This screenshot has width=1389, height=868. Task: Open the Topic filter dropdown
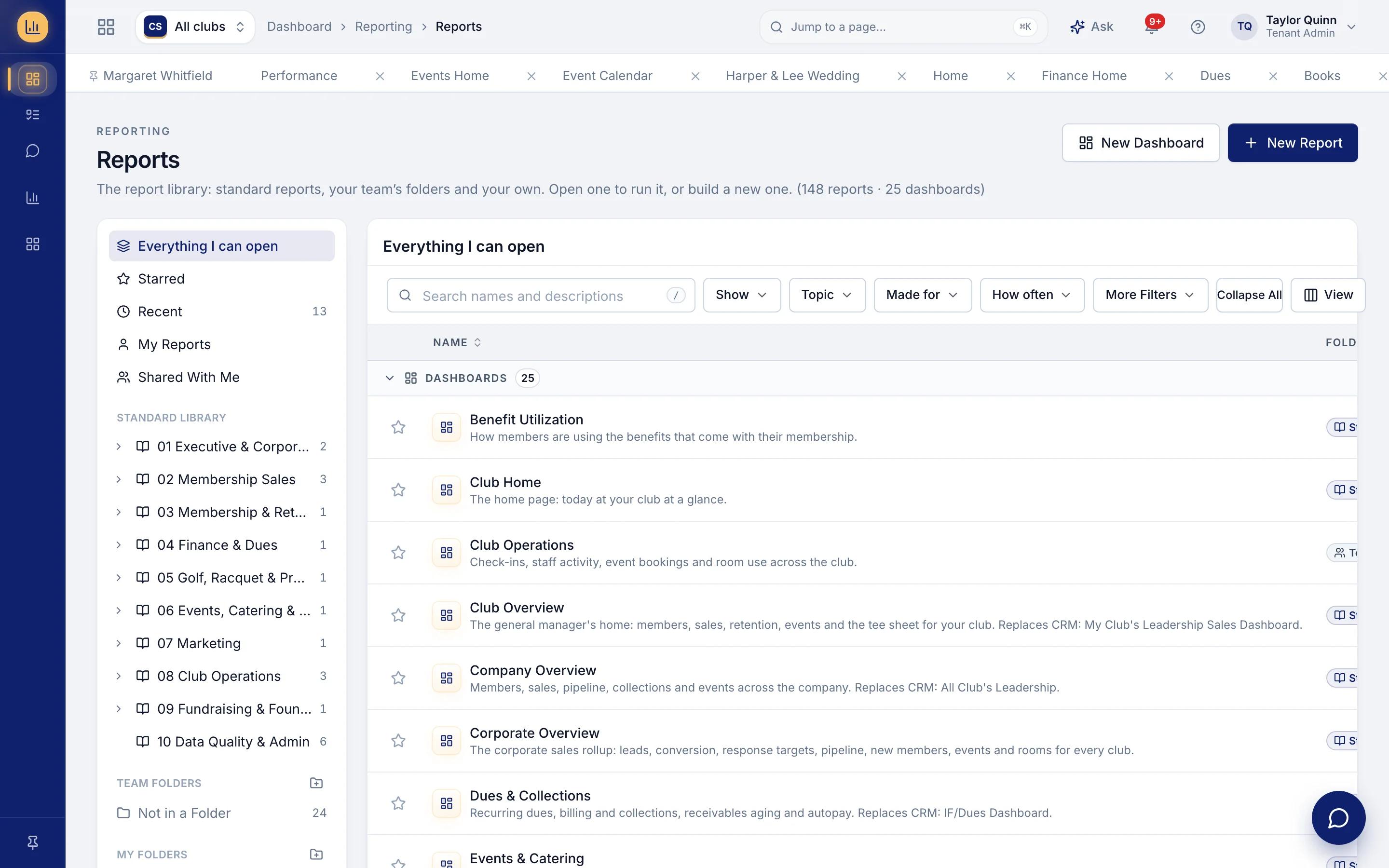point(827,295)
